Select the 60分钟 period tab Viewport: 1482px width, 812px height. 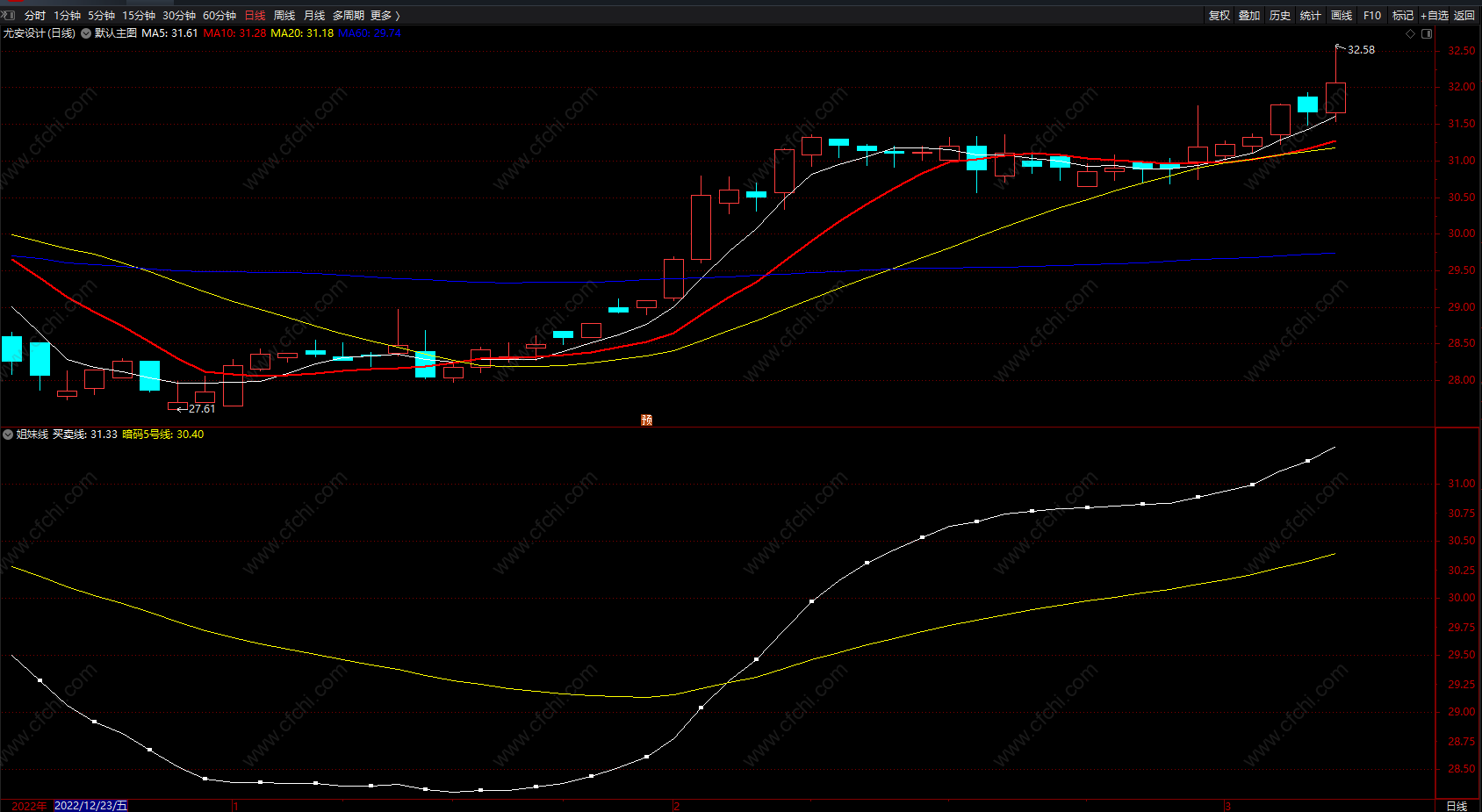pos(219,16)
